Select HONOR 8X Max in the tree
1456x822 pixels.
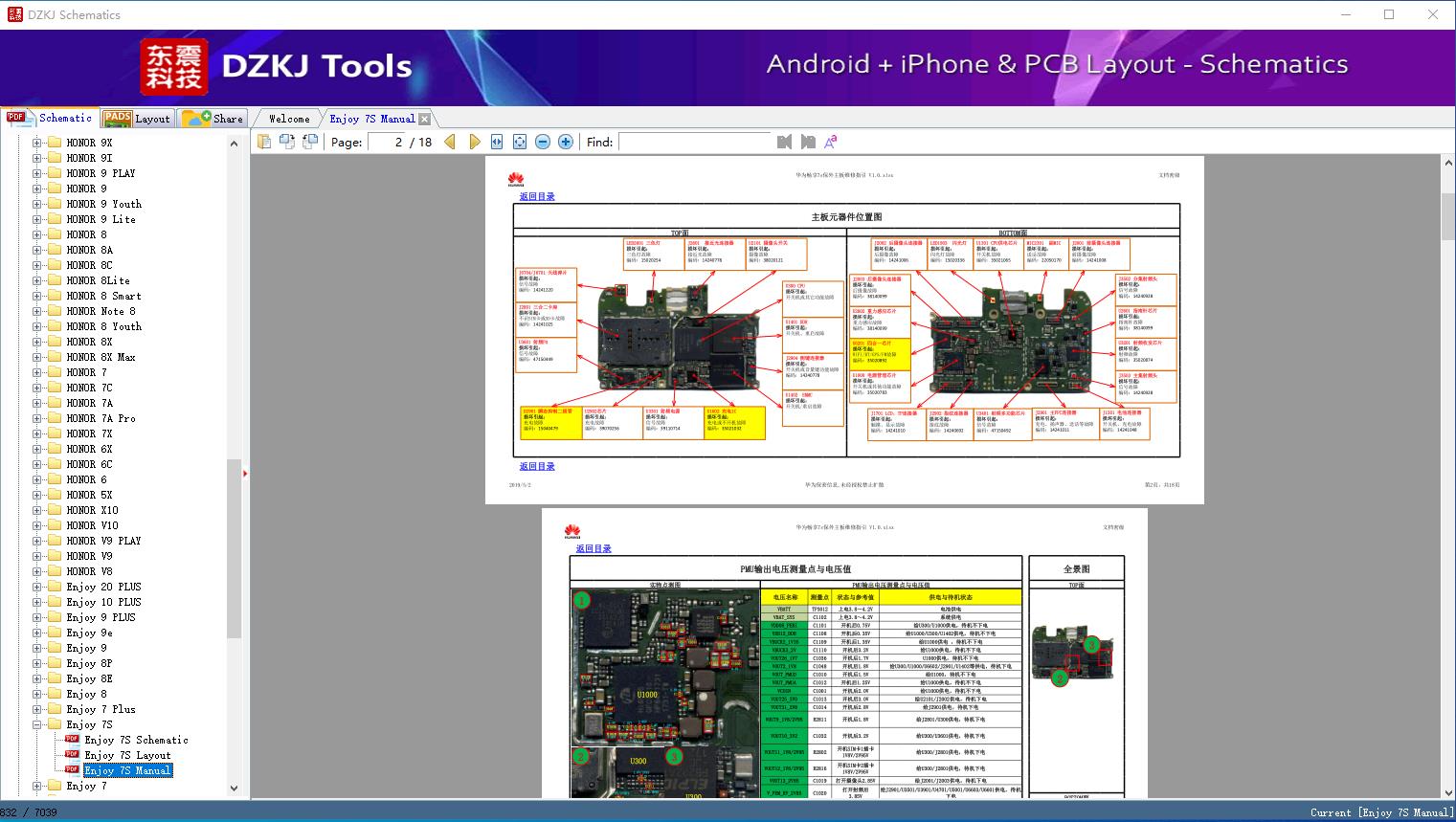pyautogui.click(x=101, y=357)
